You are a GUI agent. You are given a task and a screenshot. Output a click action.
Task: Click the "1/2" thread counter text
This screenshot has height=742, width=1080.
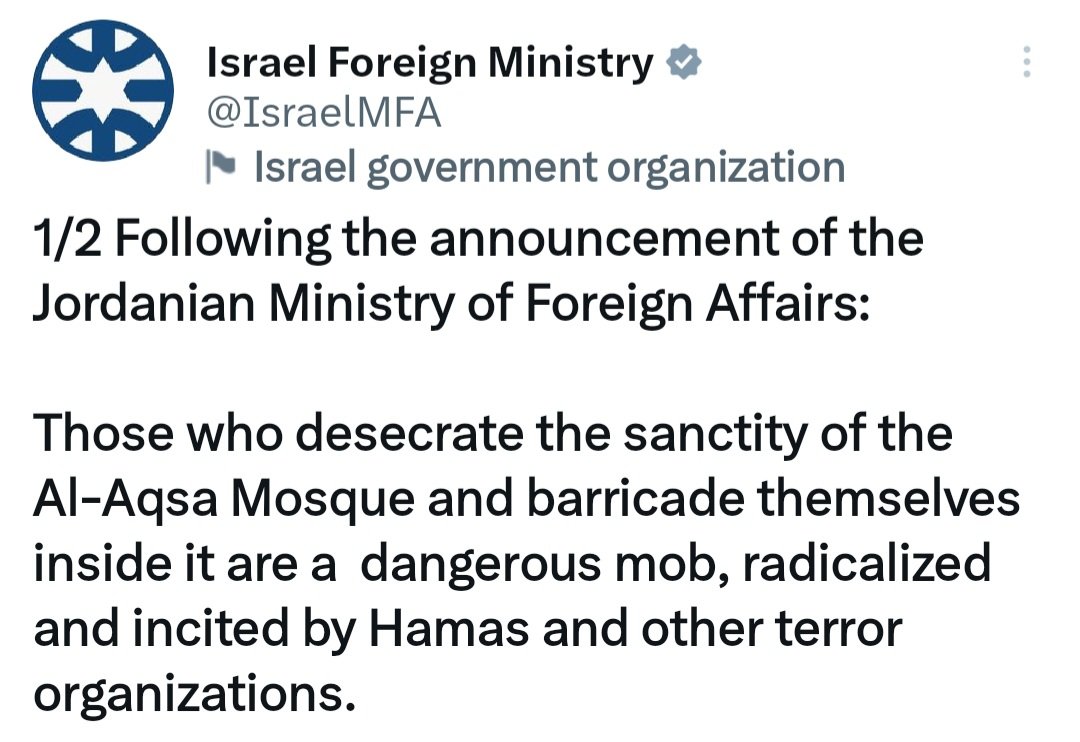coord(72,241)
